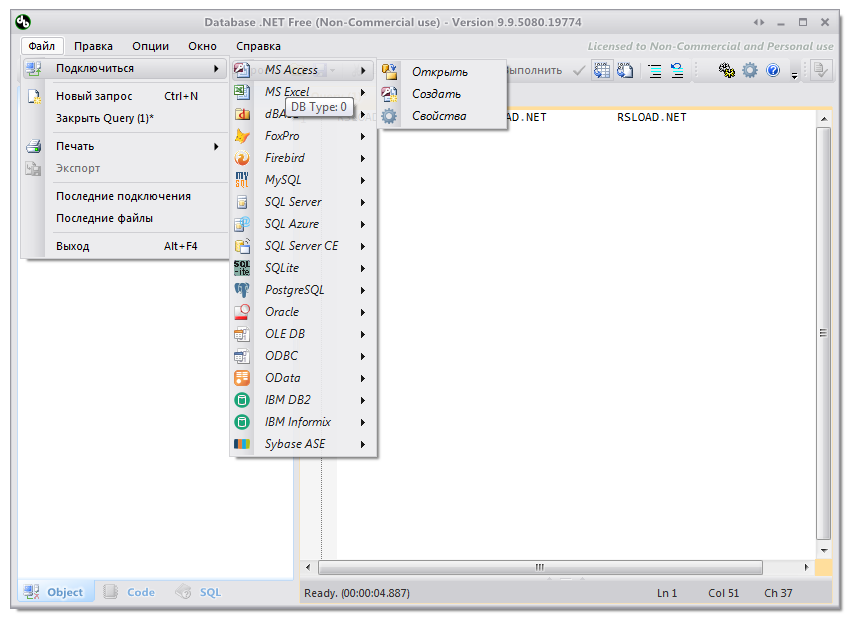Click the Firebird flame icon
850x620 pixels.
[x=242, y=158]
